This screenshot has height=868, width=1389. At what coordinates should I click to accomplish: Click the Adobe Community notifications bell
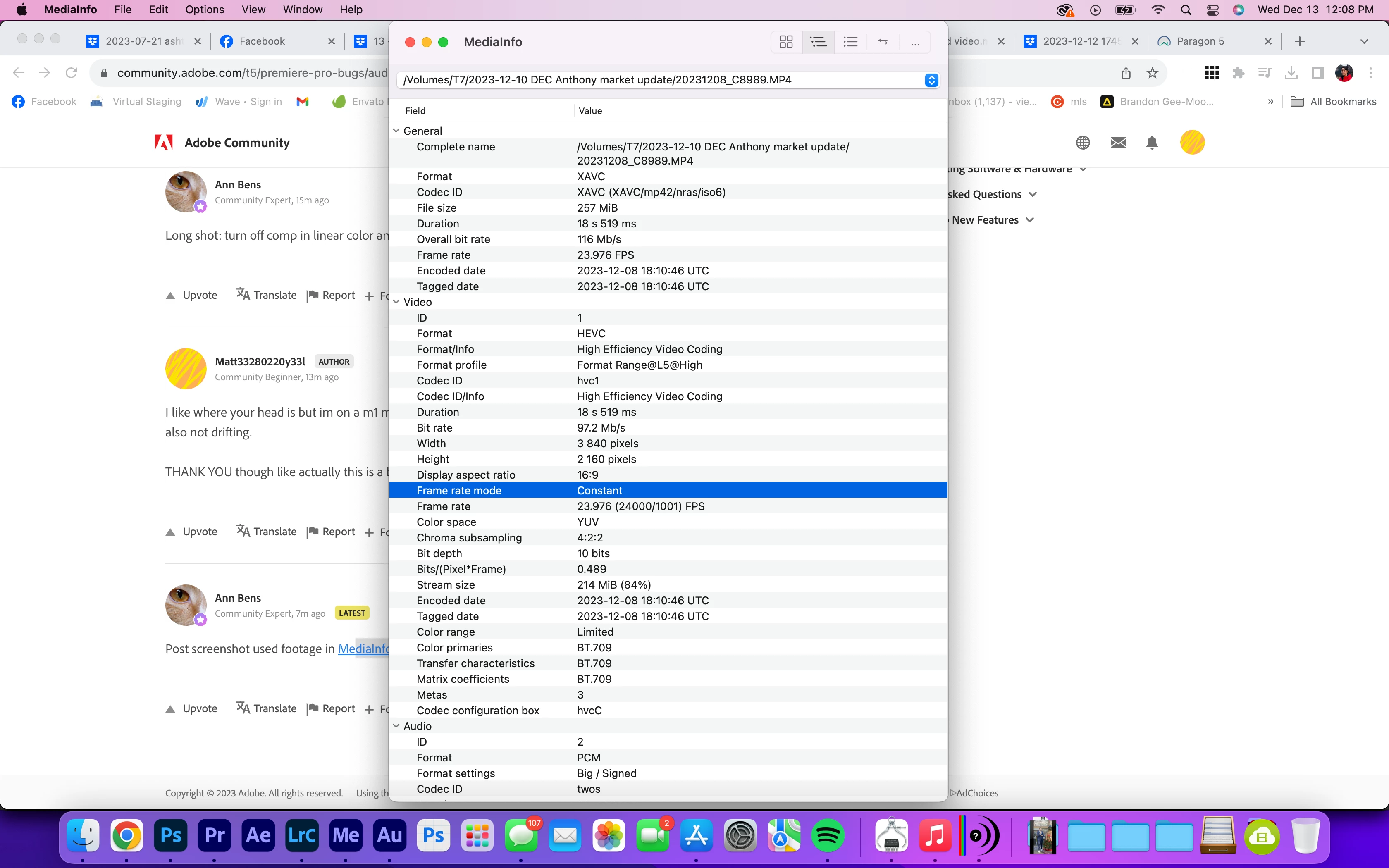coord(1151,142)
